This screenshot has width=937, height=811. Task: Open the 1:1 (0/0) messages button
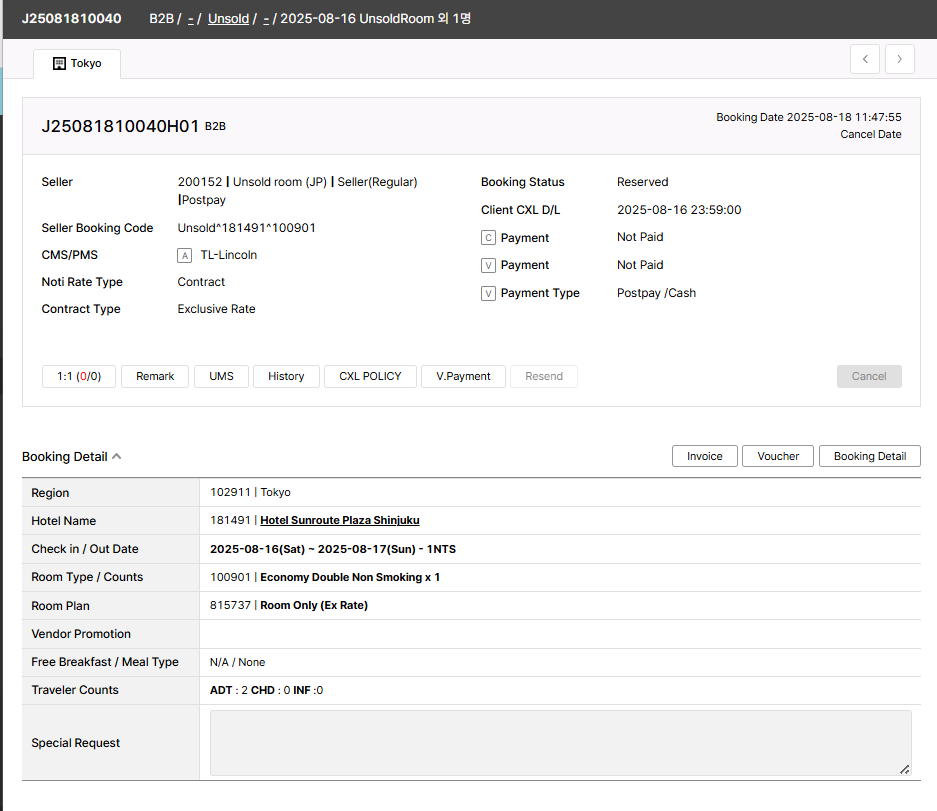pos(79,376)
